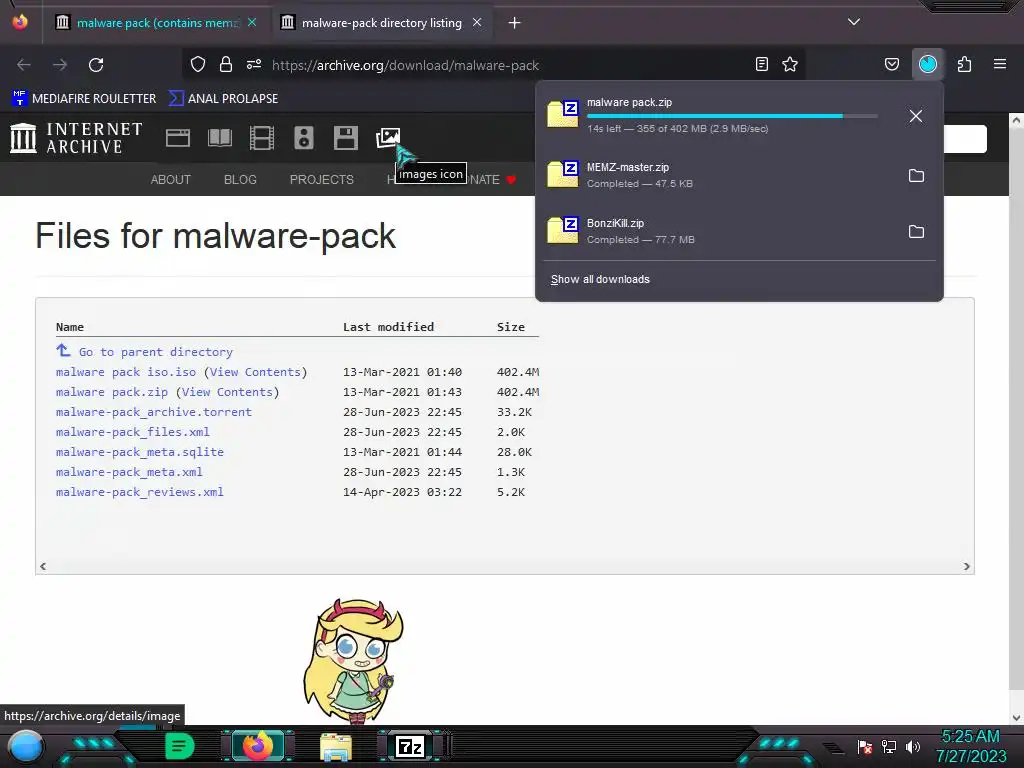This screenshot has width=1024, height=768.
Task: Click BLOG in the archive navigation
Action: click(x=240, y=180)
